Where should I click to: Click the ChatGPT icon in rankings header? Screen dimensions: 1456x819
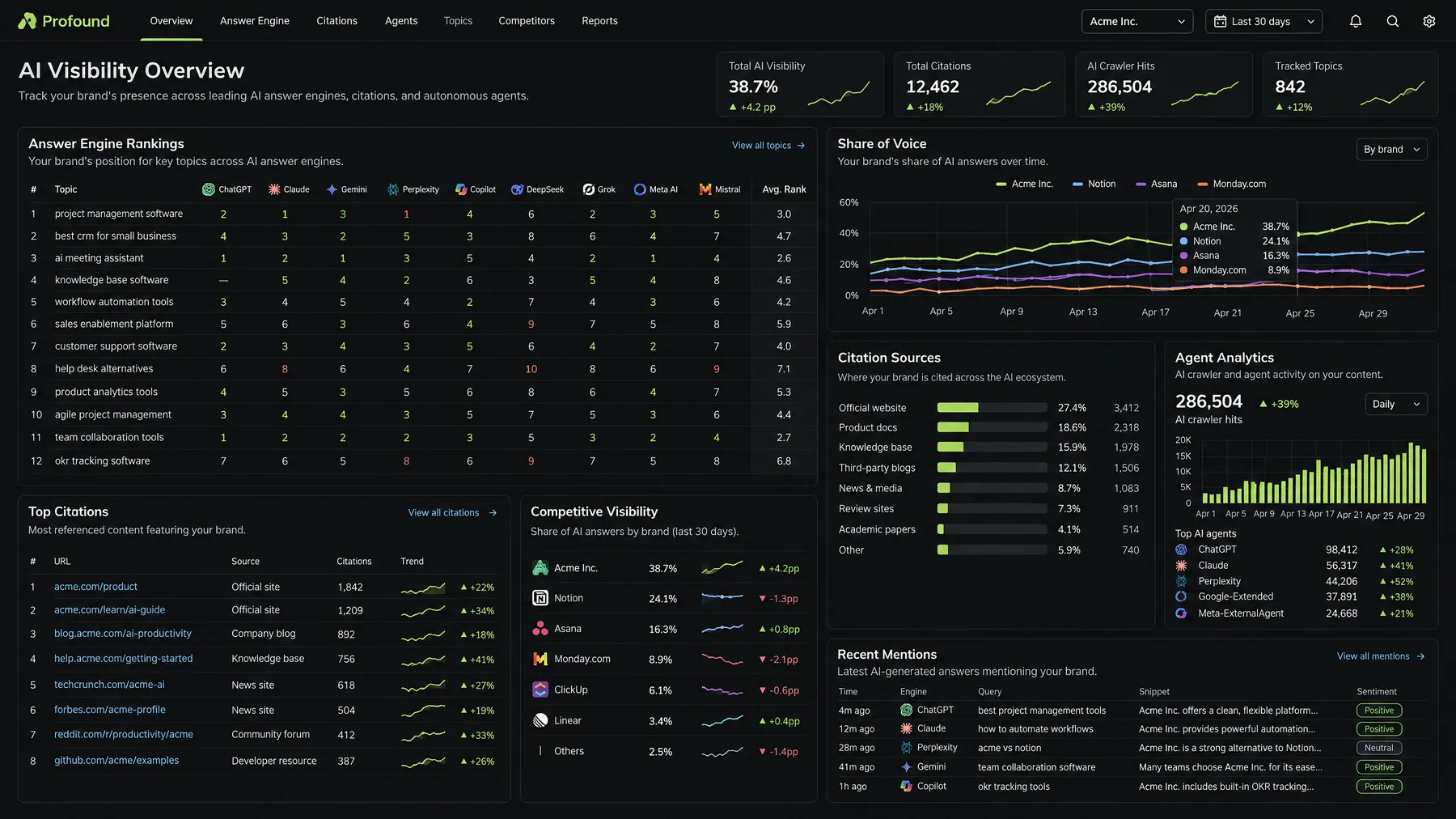209,189
